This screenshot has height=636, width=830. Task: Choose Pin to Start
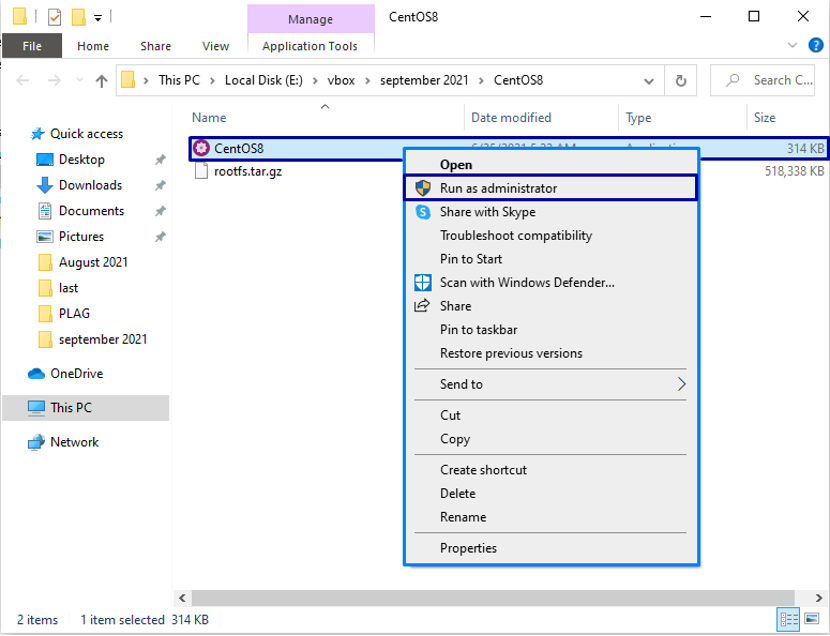[551, 259]
